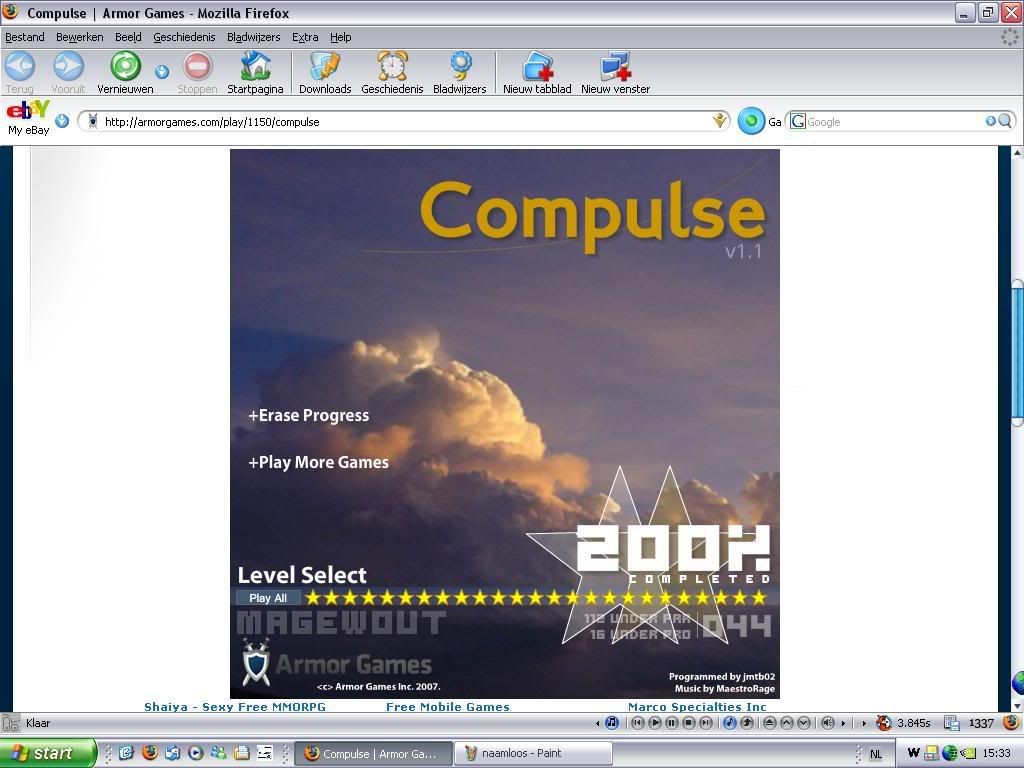This screenshot has height=768, width=1024.
Task: Click +Erase Progress in the game
Action: (x=309, y=415)
